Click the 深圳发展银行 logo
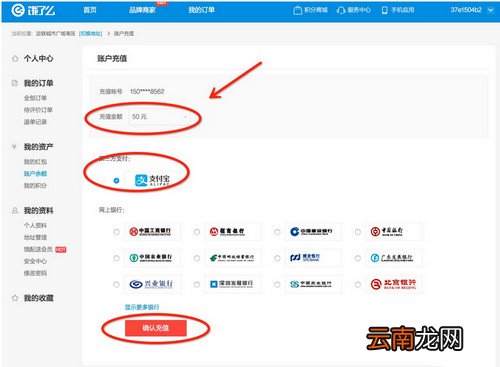This screenshot has width=500, height=367. pyautogui.click(x=232, y=284)
